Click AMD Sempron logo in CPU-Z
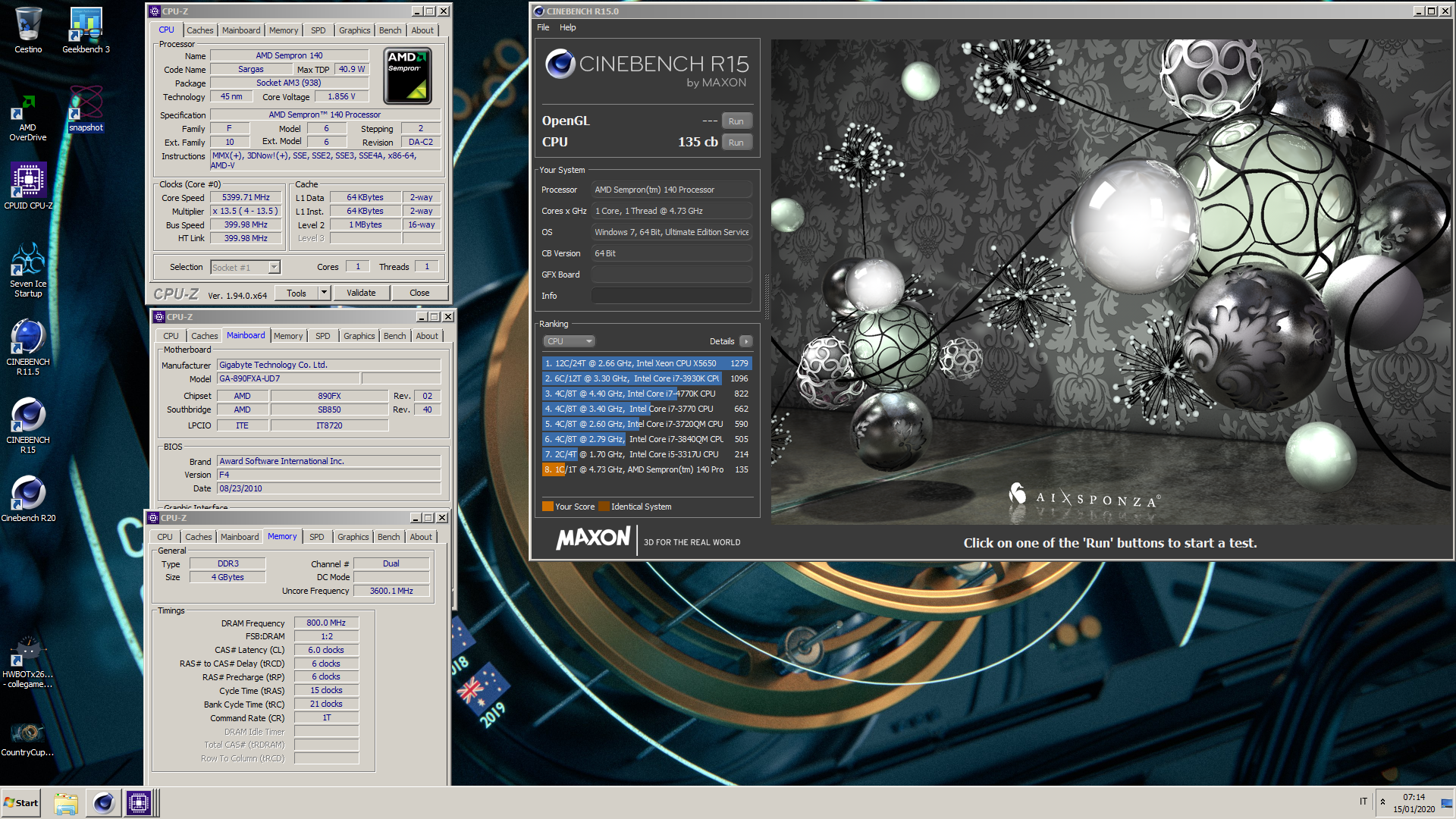 tap(407, 76)
